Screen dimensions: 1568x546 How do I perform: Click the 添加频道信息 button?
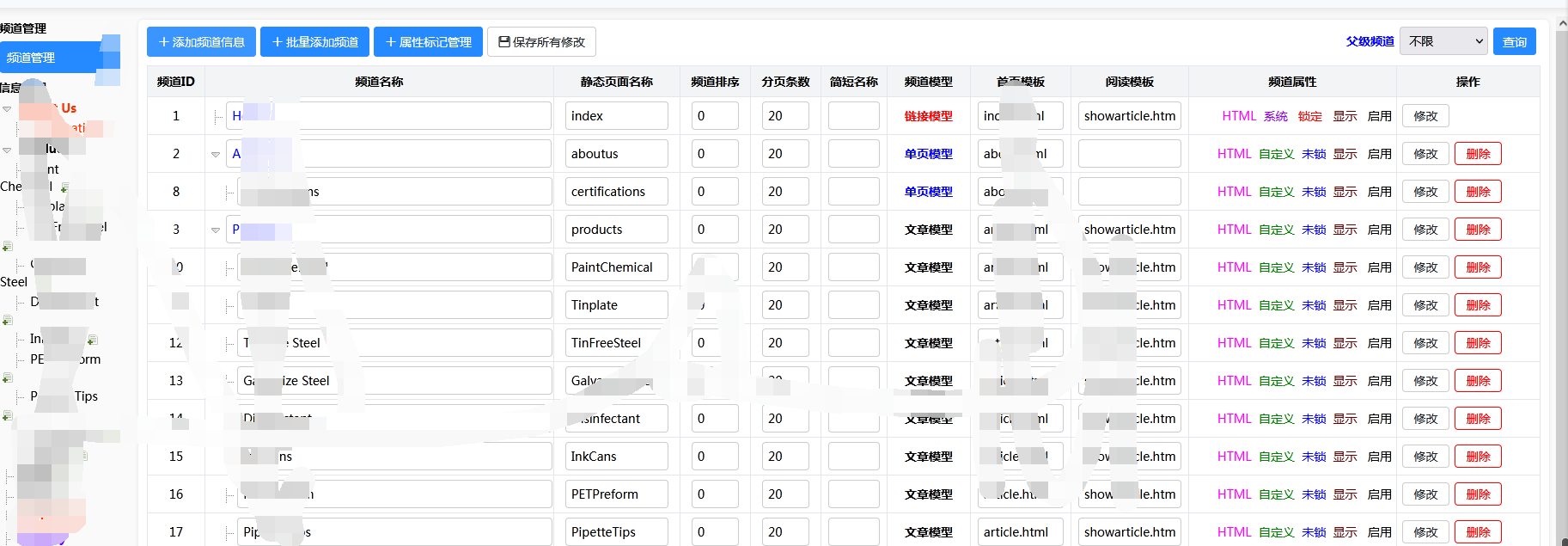(x=201, y=41)
